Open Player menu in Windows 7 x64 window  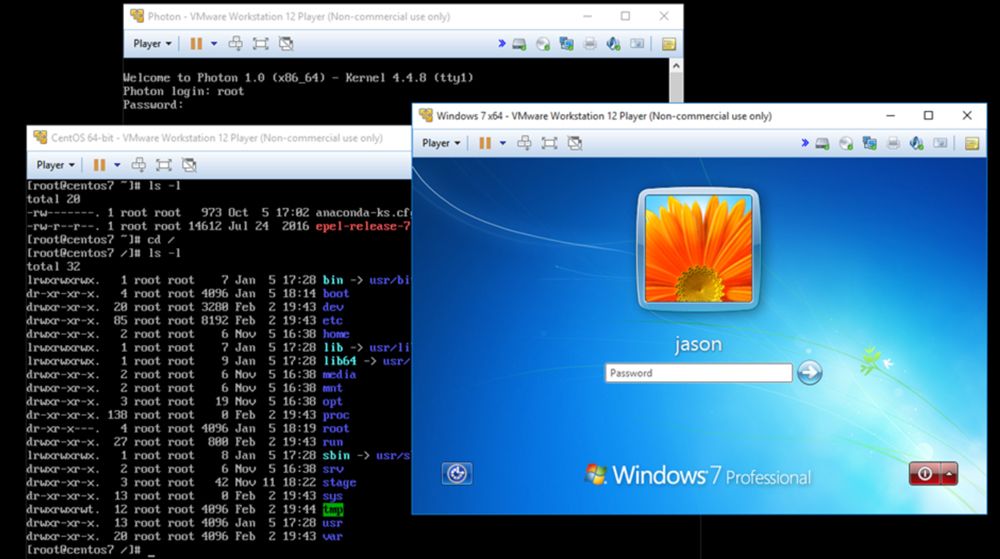pos(441,143)
